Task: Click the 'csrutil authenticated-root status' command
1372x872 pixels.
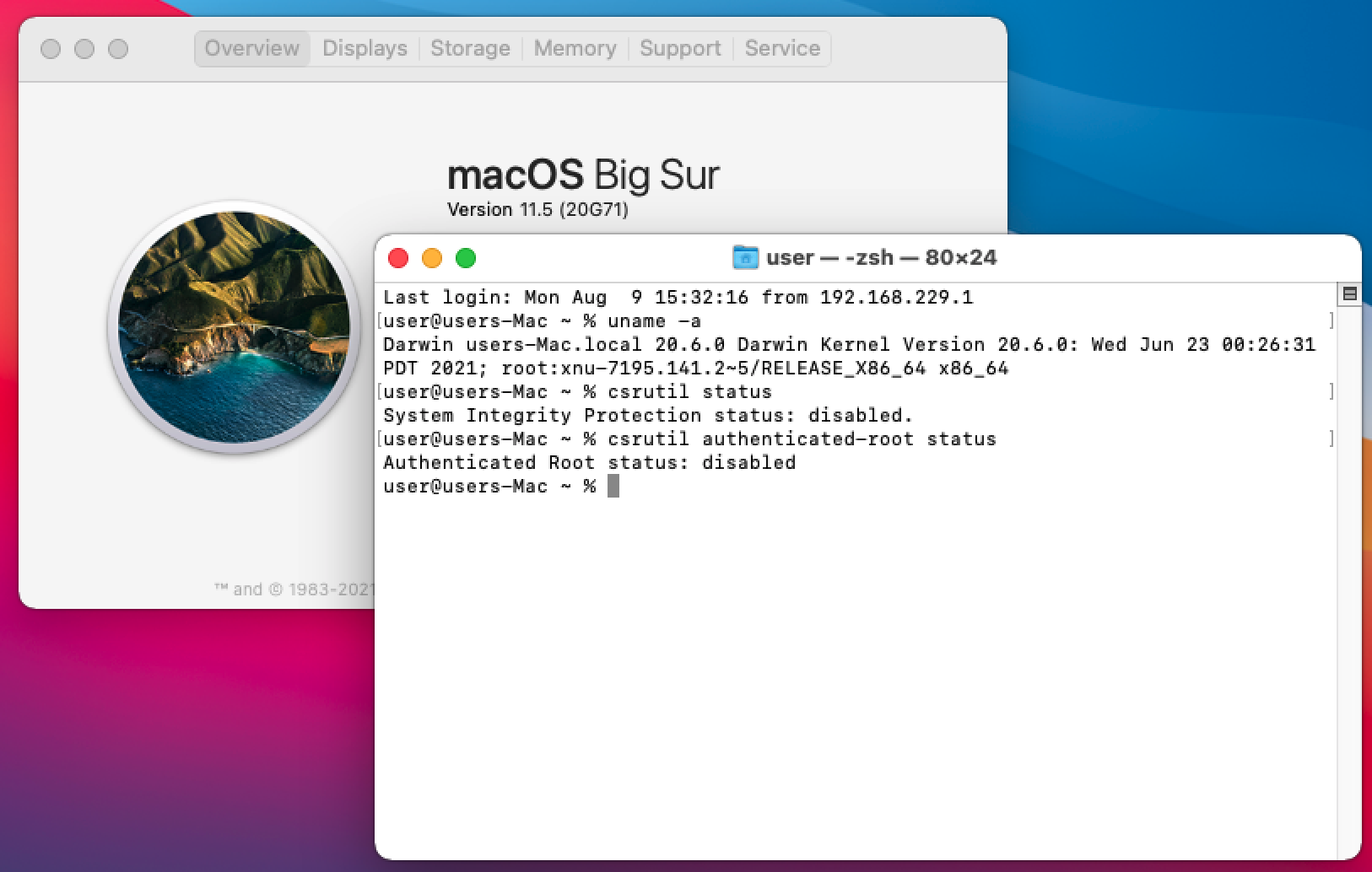Action: click(x=689, y=439)
